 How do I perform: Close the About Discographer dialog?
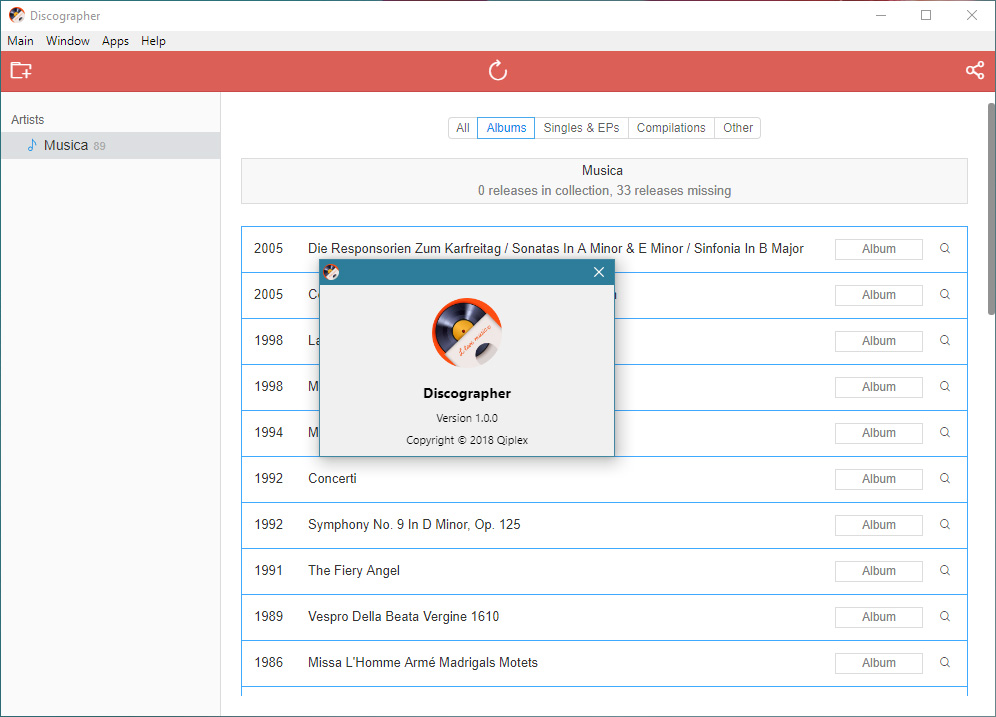[599, 272]
